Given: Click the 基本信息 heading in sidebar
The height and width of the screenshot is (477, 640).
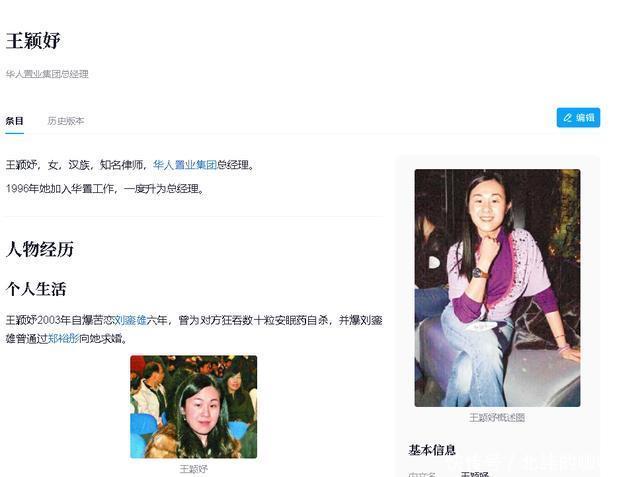Looking at the screenshot, I should pyautogui.click(x=432, y=450).
